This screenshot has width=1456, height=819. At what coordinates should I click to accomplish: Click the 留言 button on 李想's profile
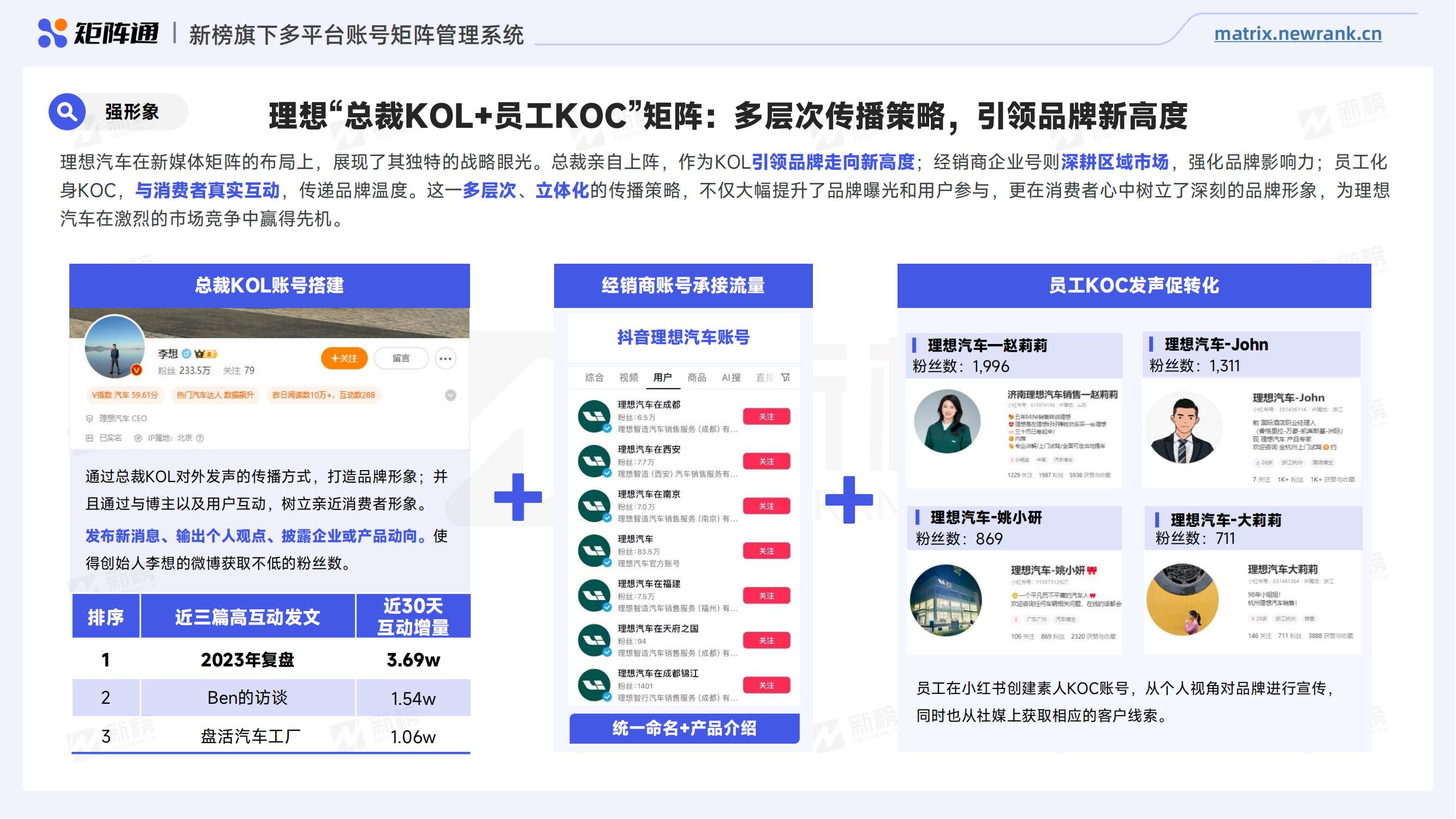(x=401, y=358)
